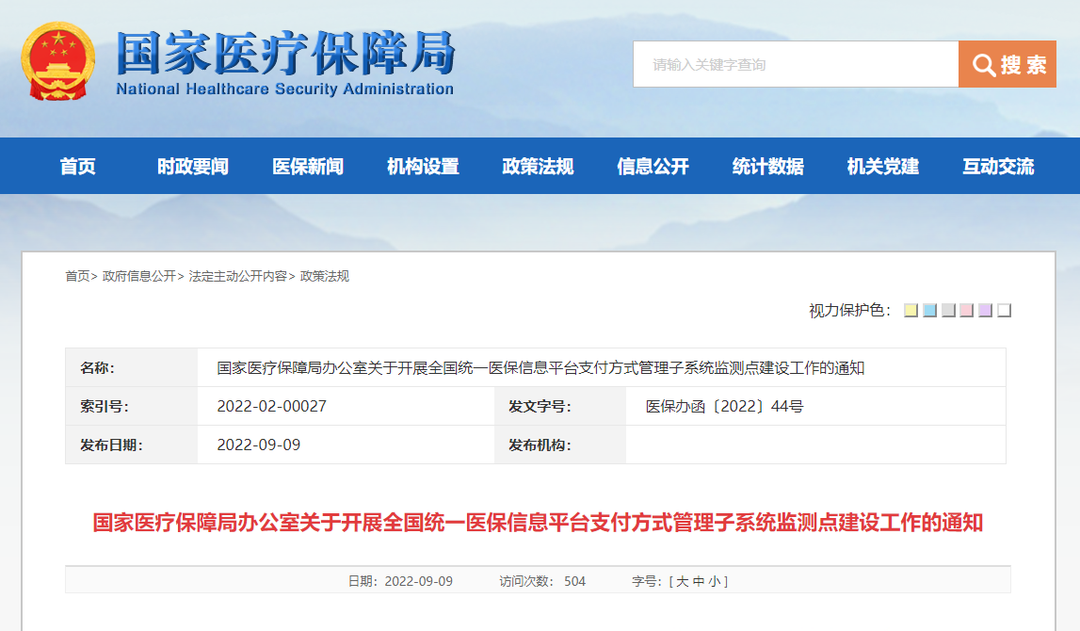Click the visit count 504

tap(574, 581)
